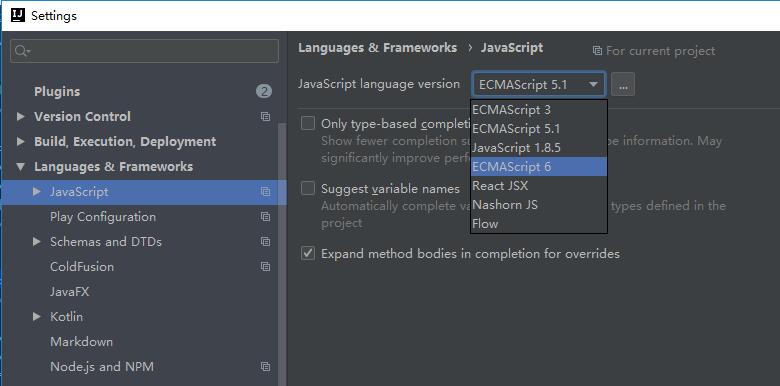
Task: Click the For current project label text
Action: (660, 51)
